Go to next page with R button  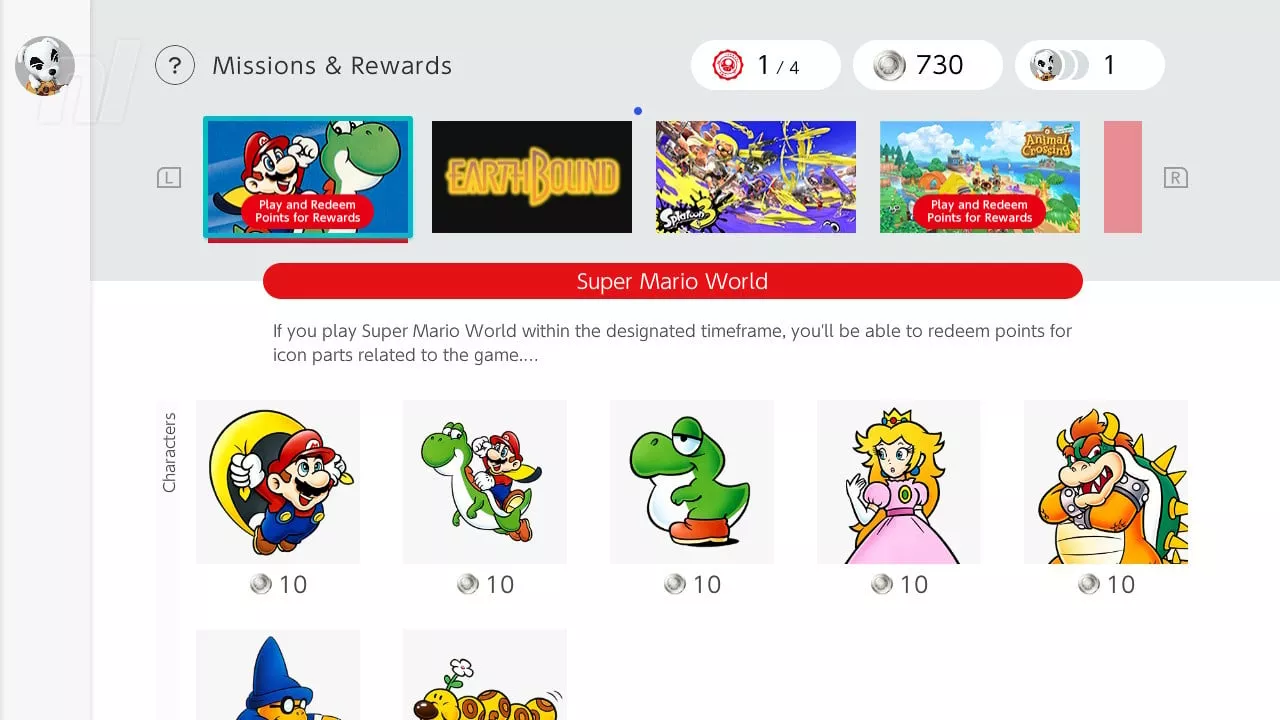[x=1176, y=178]
